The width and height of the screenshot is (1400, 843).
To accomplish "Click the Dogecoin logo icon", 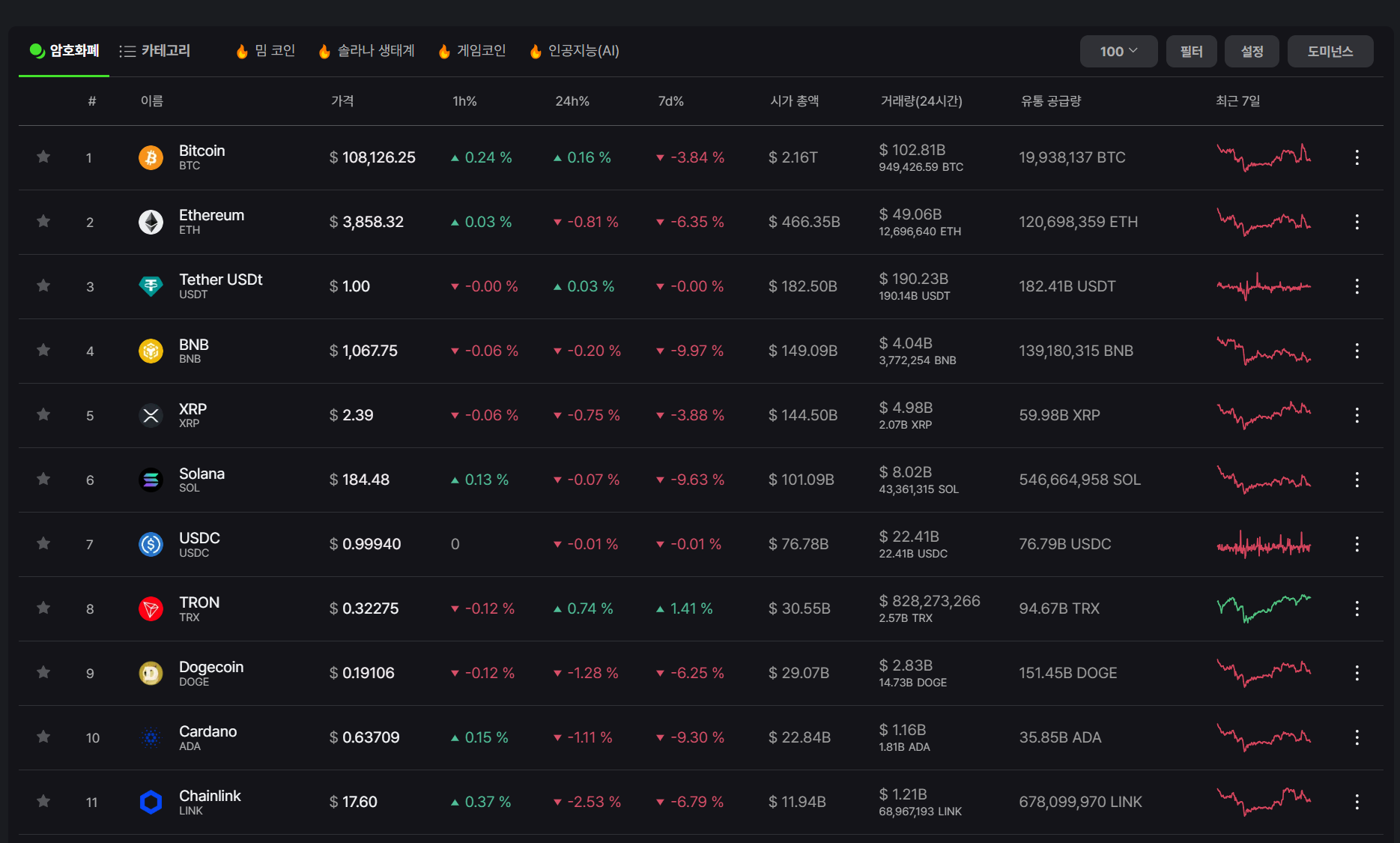I will (151, 673).
